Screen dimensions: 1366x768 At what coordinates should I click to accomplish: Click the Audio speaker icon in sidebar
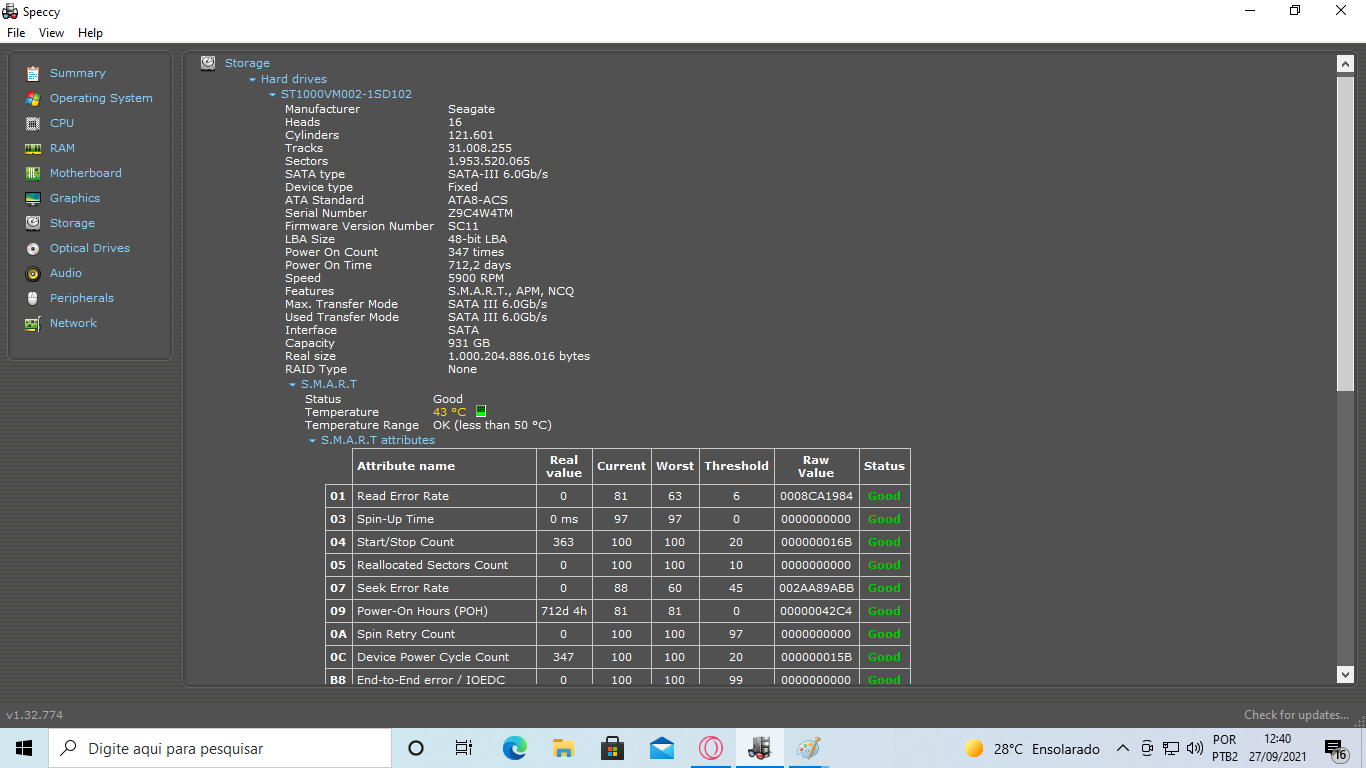tap(33, 273)
